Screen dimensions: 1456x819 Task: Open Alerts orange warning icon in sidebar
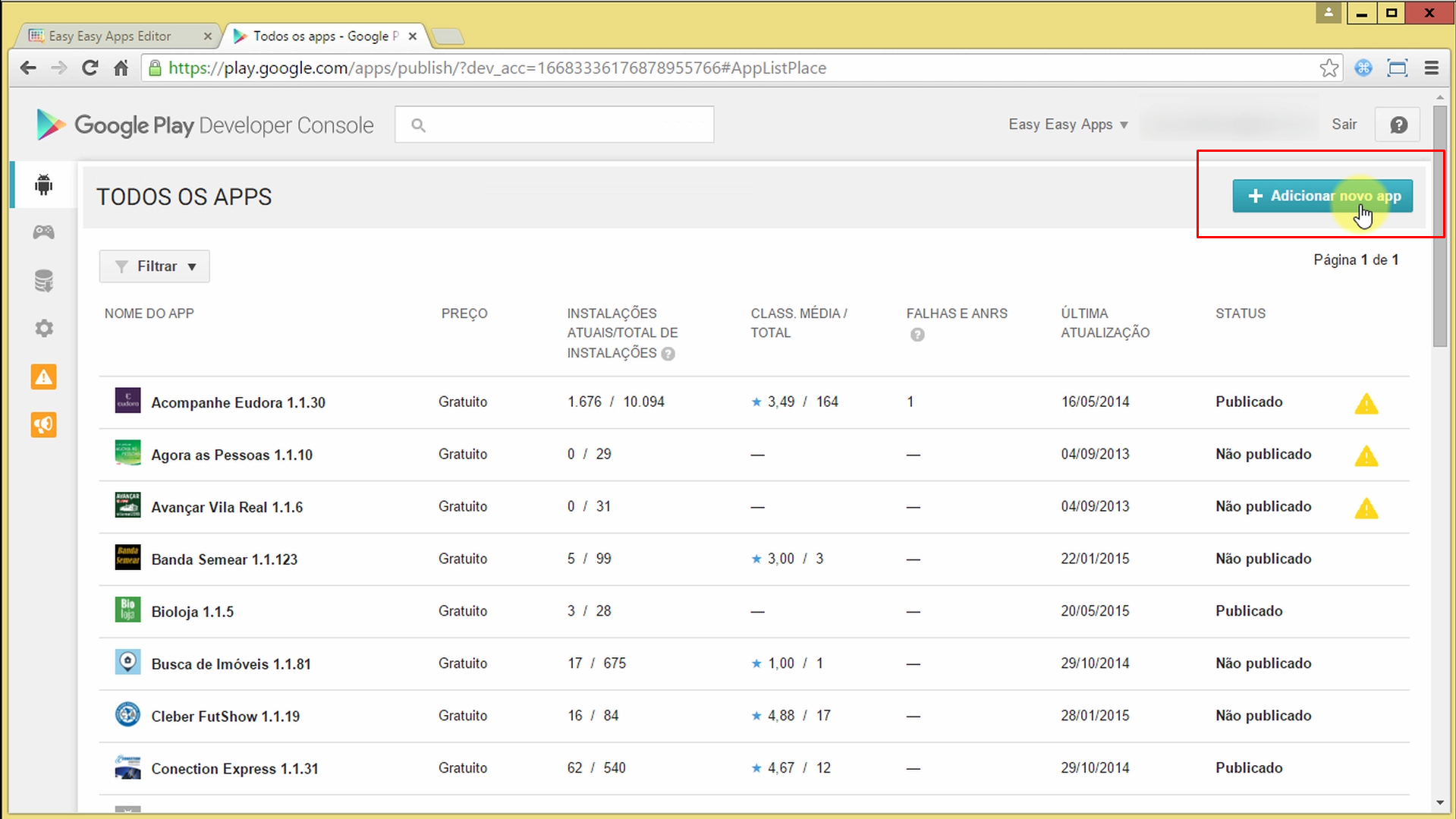click(x=44, y=377)
